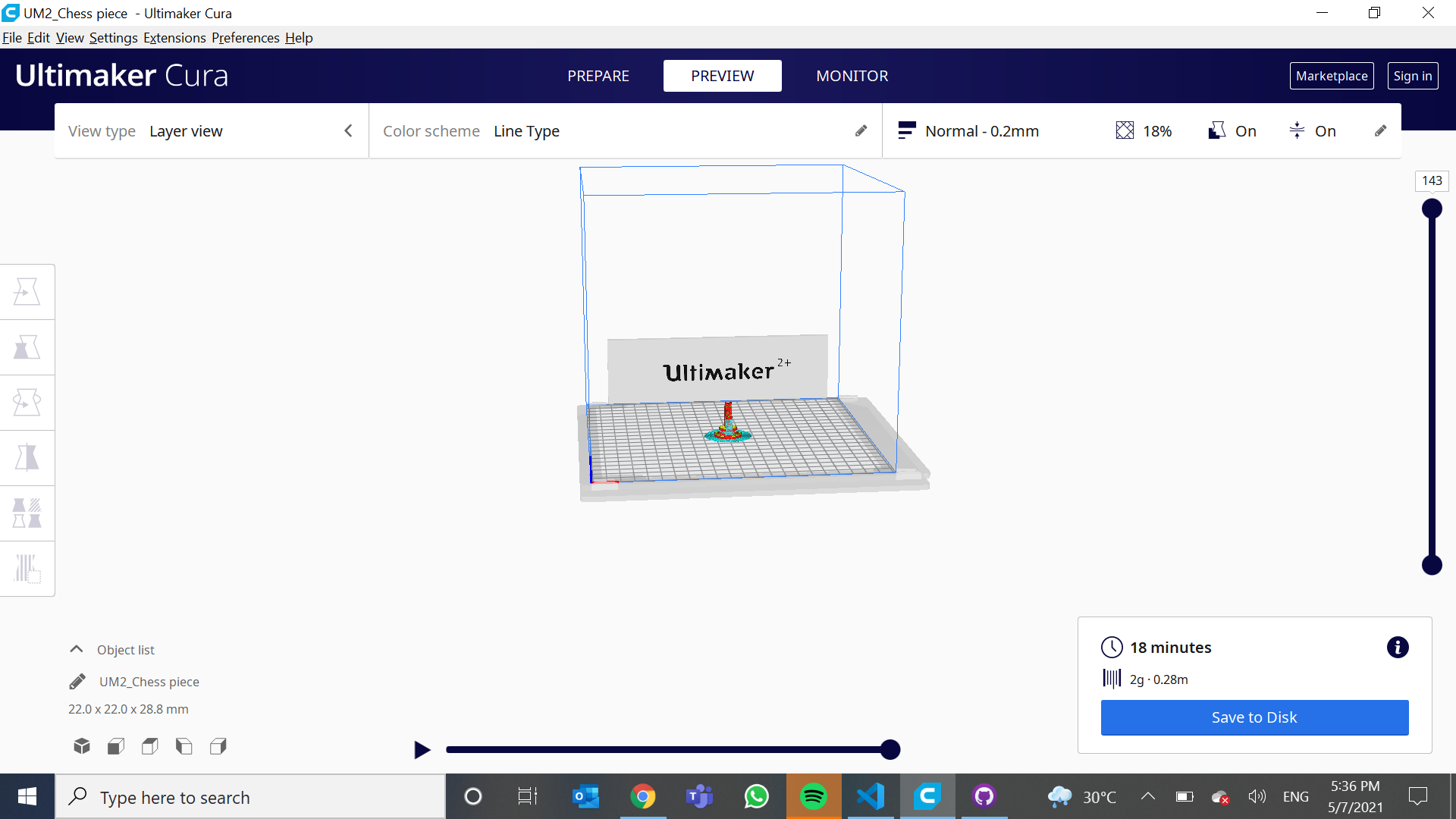The image size is (1456, 819).
Task: Open the Normal - 0.2mm print settings panel
Action: tap(1141, 131)
